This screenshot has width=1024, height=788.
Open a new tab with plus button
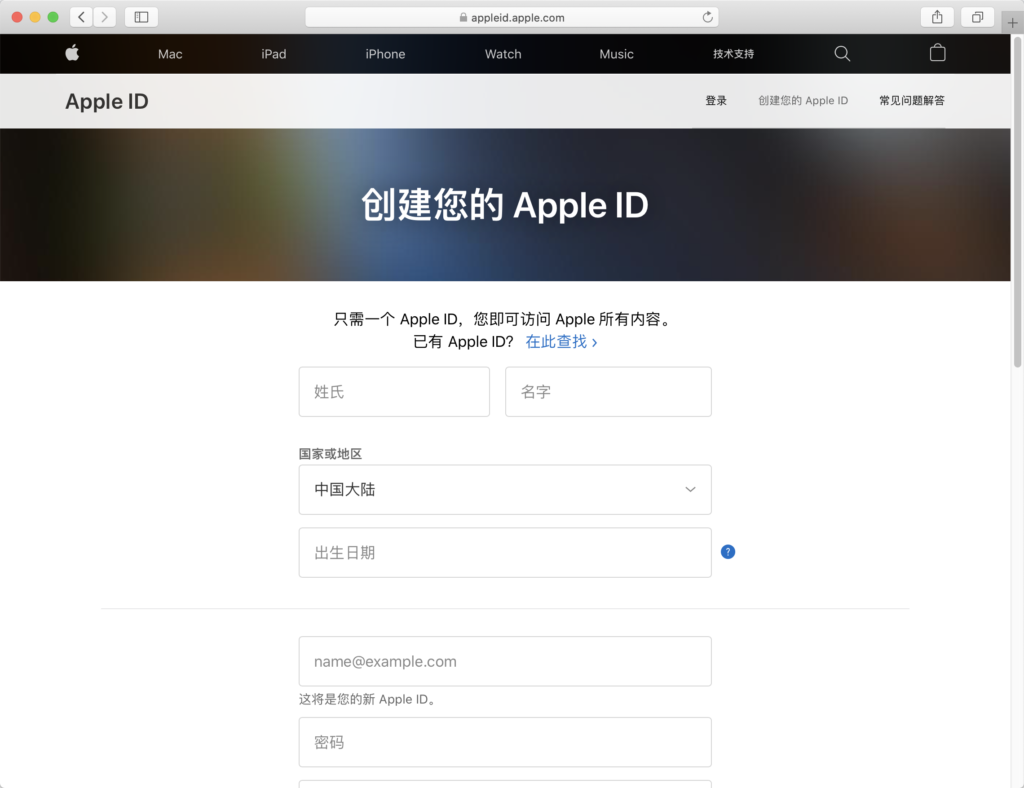[1012, 23]
